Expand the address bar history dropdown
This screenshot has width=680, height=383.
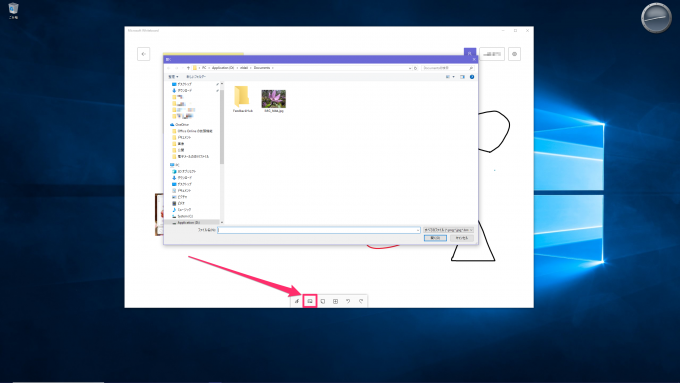[410, 68]
